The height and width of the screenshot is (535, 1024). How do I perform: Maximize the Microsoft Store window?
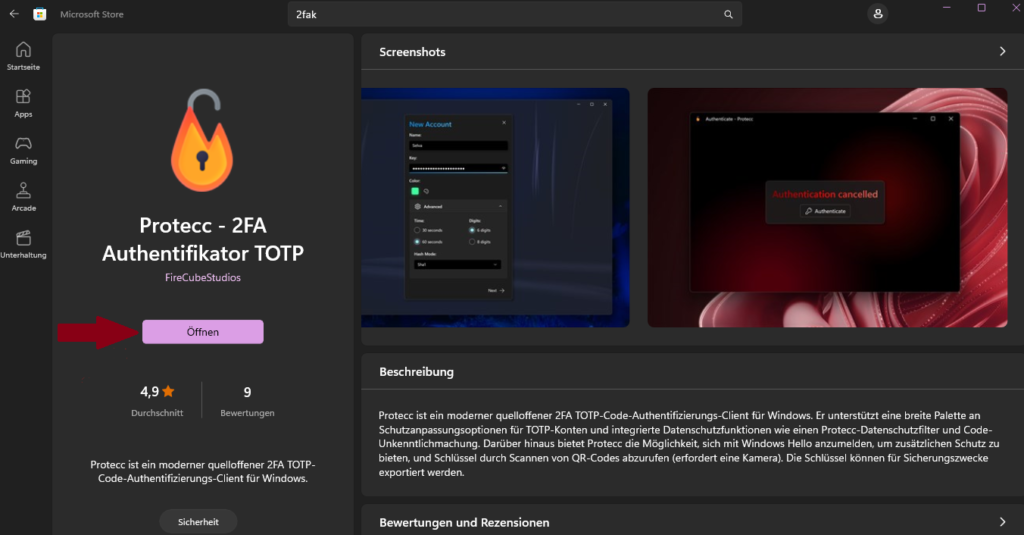click(982, 8)
